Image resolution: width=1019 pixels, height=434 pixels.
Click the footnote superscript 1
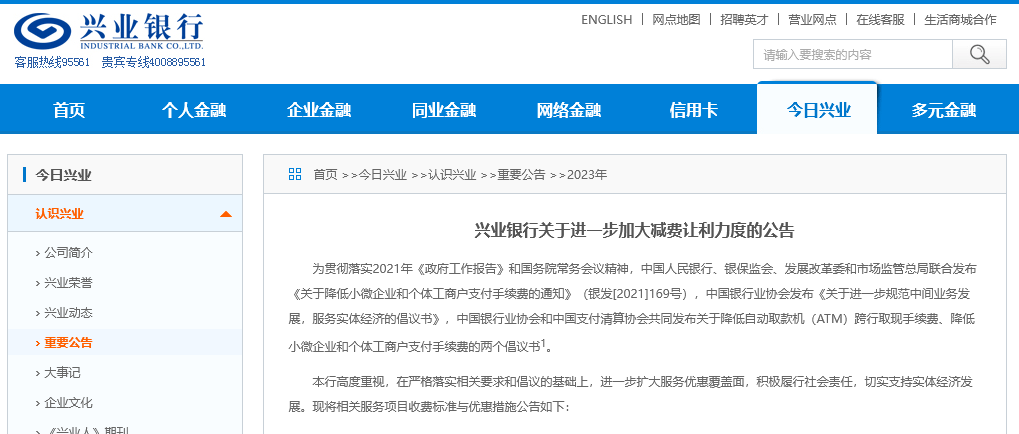543,343
